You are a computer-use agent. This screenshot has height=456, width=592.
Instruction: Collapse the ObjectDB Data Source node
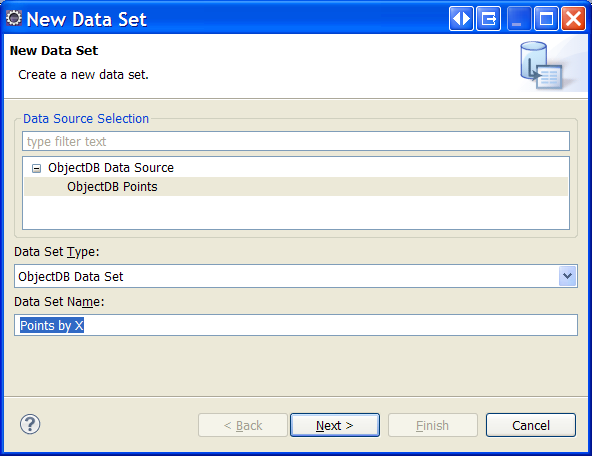[36, 168]
